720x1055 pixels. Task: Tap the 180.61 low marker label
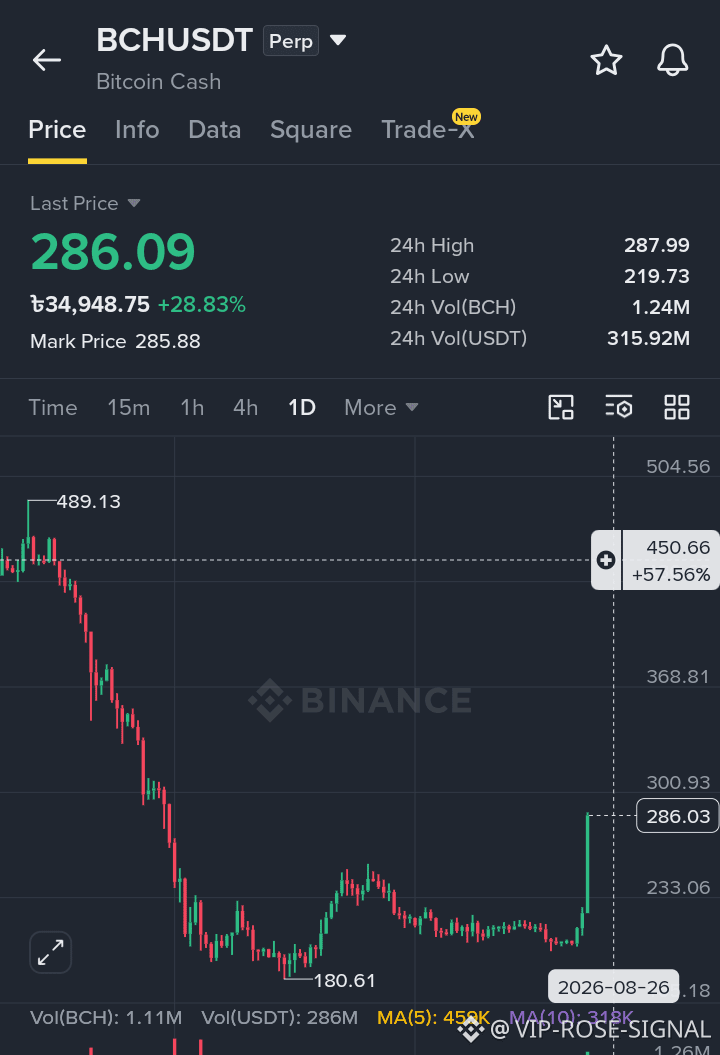tap(345, 980)
